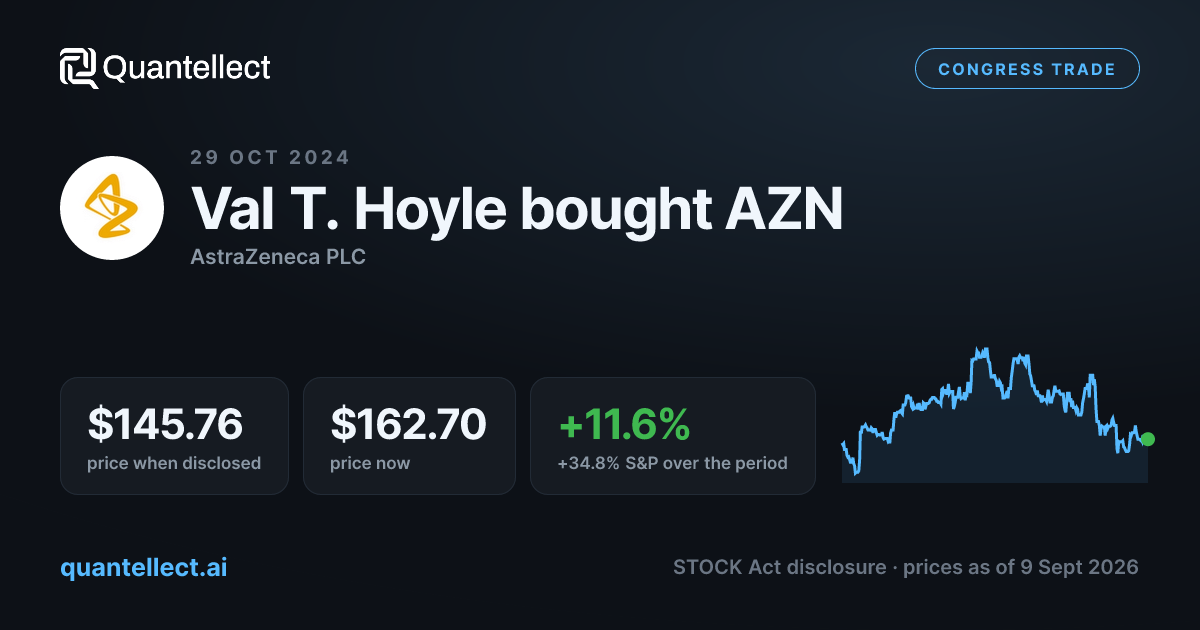Screen dimensions: 1200x630
Task: Click the Quantellect logo icon
Action: (78, 68)
